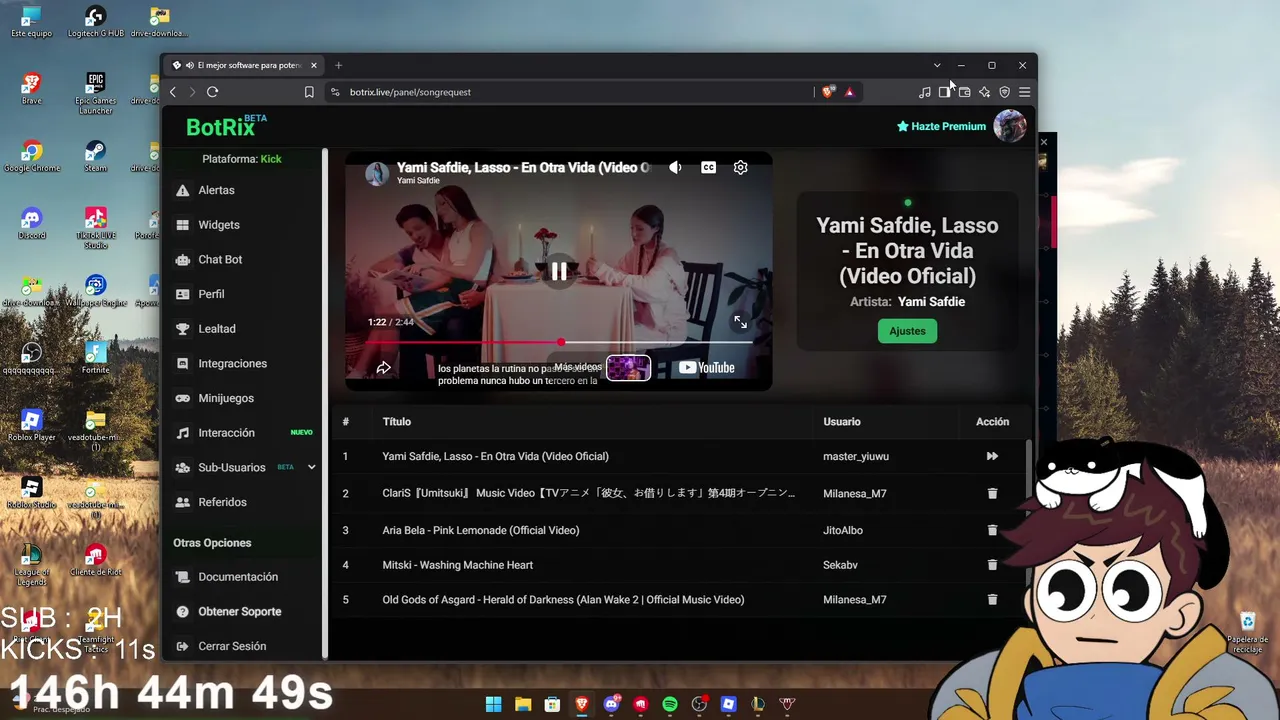Open Microsoft Store from the taskbar
Screen dimensions: 1280x720
(x=552, y=705)
